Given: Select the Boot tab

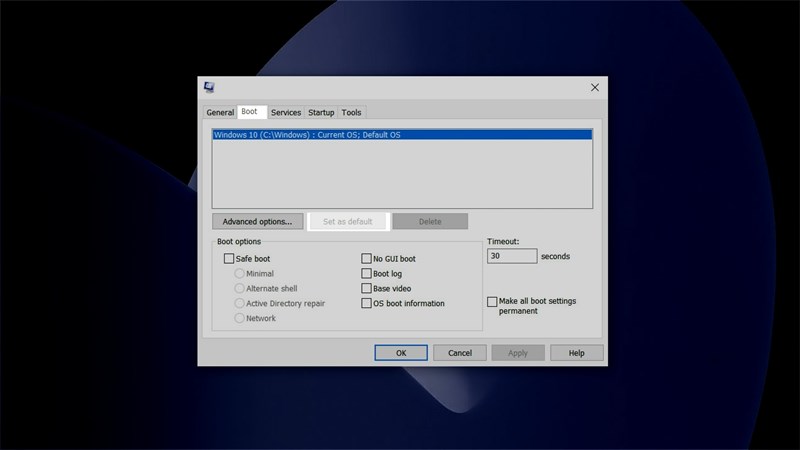Looking at the screenshot, I should click(x=252, y=112).
